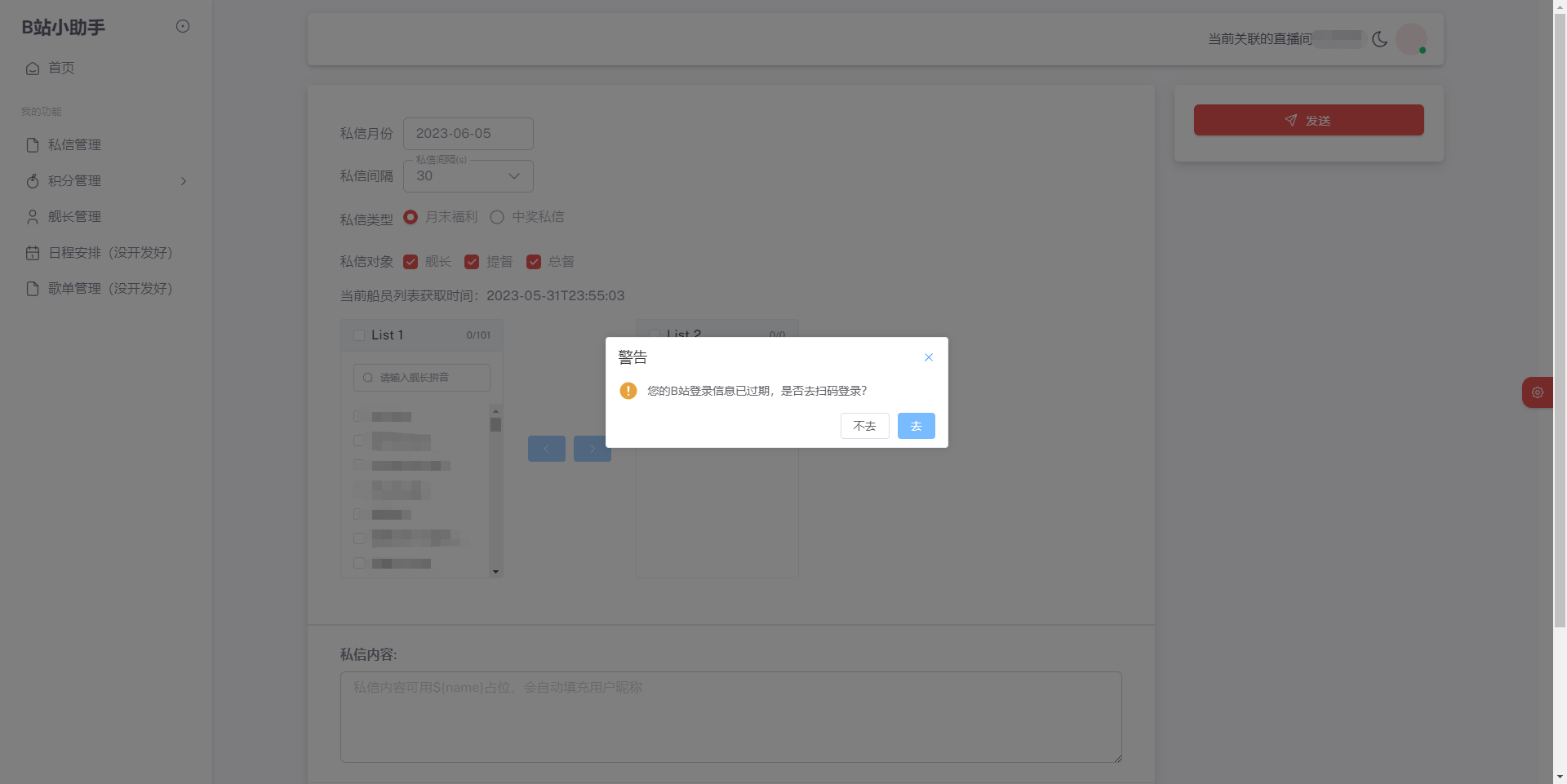Click the 当前关联的直播间 label

1260,39
